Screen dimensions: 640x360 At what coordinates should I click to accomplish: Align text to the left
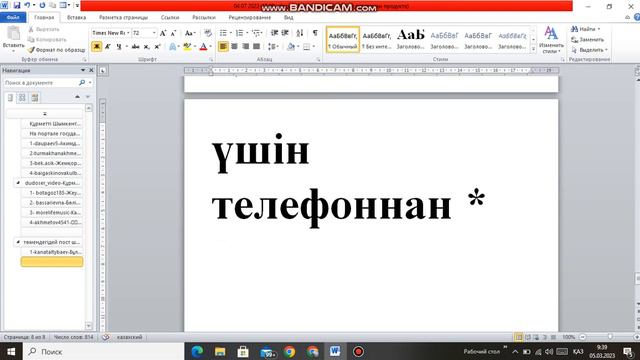click(x=223, y=47)
